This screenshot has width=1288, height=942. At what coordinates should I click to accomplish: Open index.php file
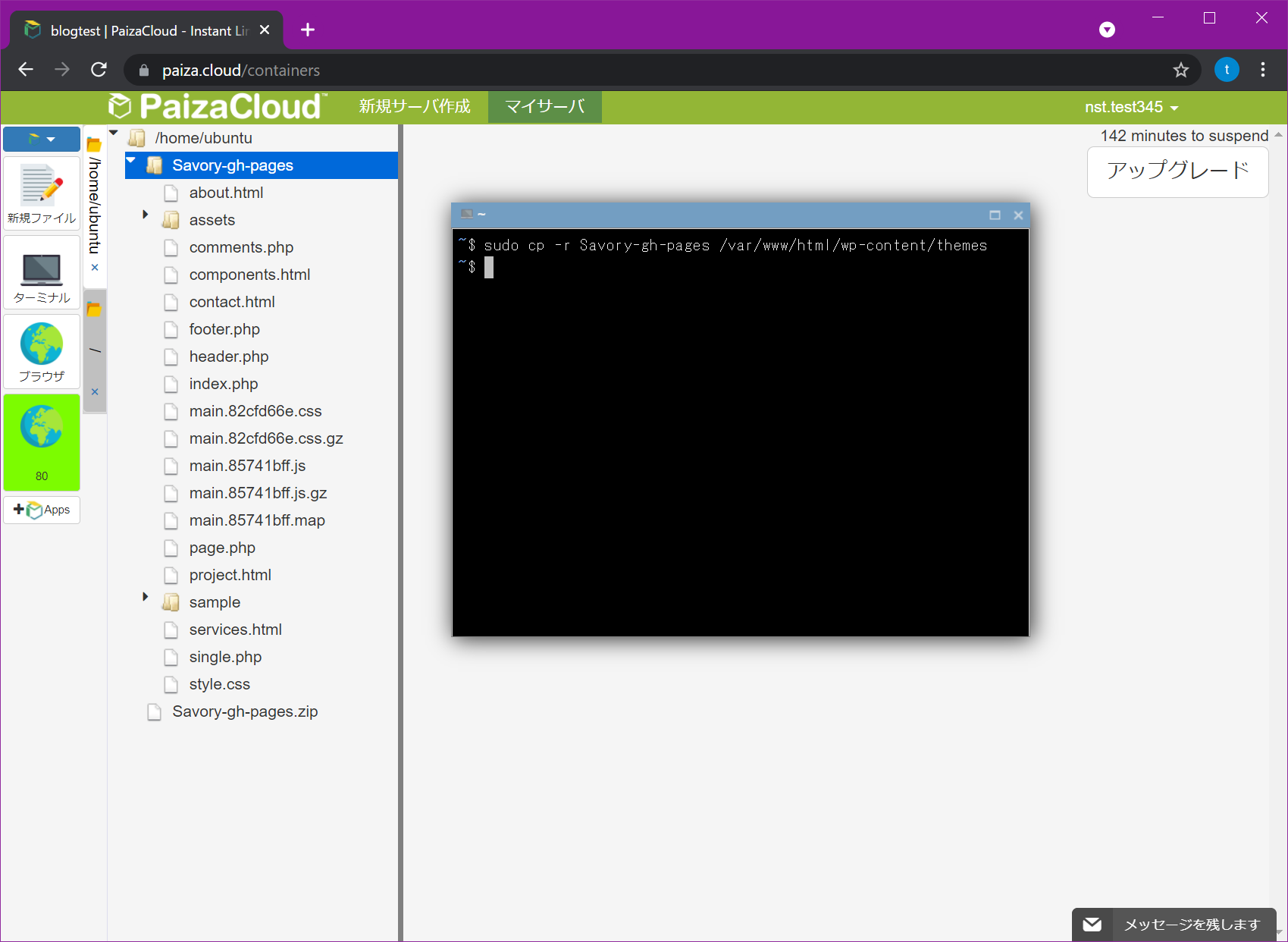(x=224, y=384)
